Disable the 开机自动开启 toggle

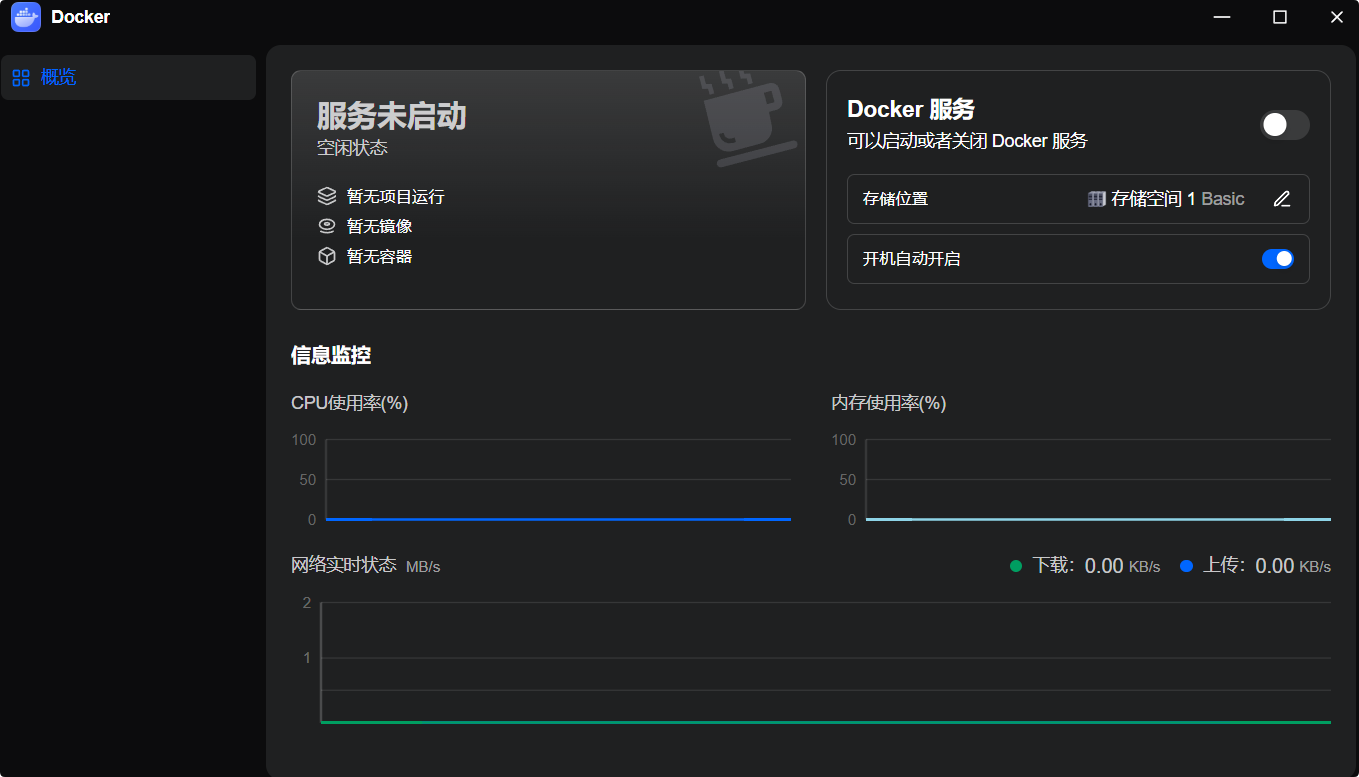click(1278, 259)
